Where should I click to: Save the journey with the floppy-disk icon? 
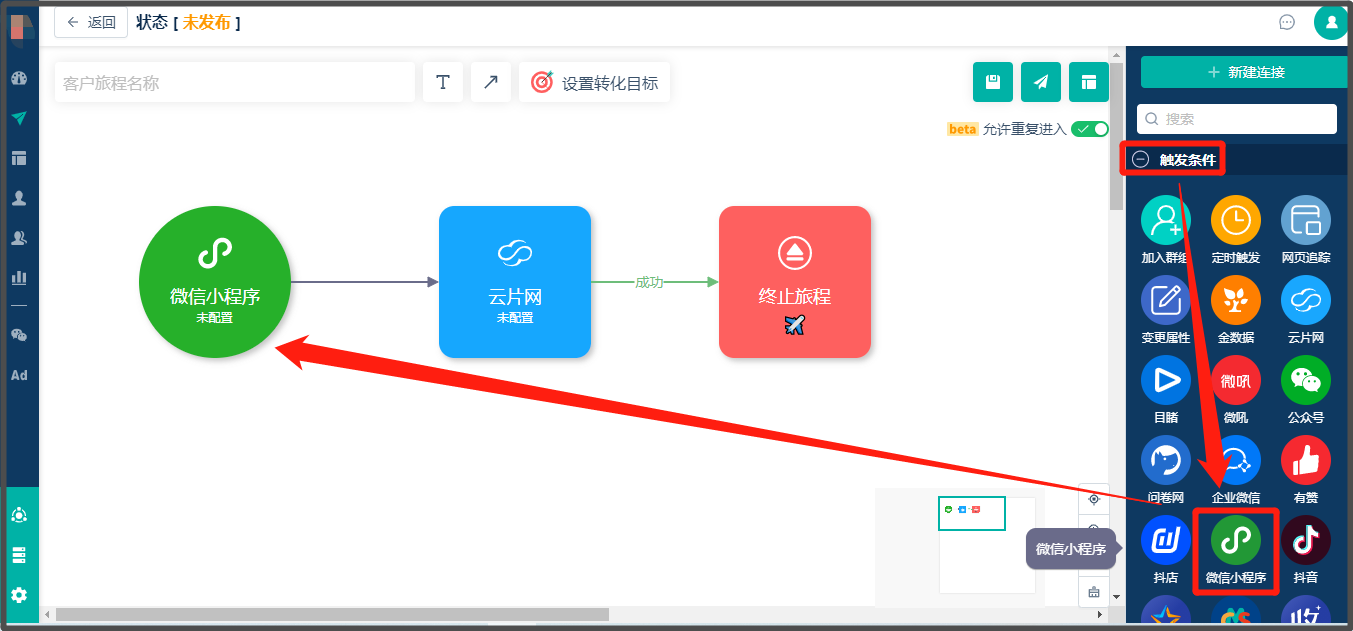[993, 82]
